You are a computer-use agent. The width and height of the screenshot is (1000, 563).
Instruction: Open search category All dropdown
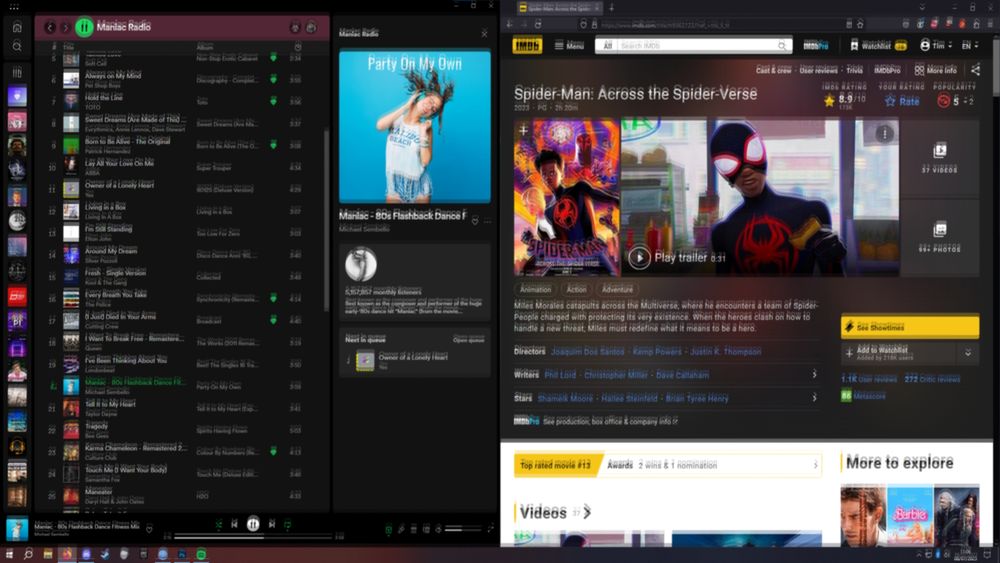(x=608, y=46)
